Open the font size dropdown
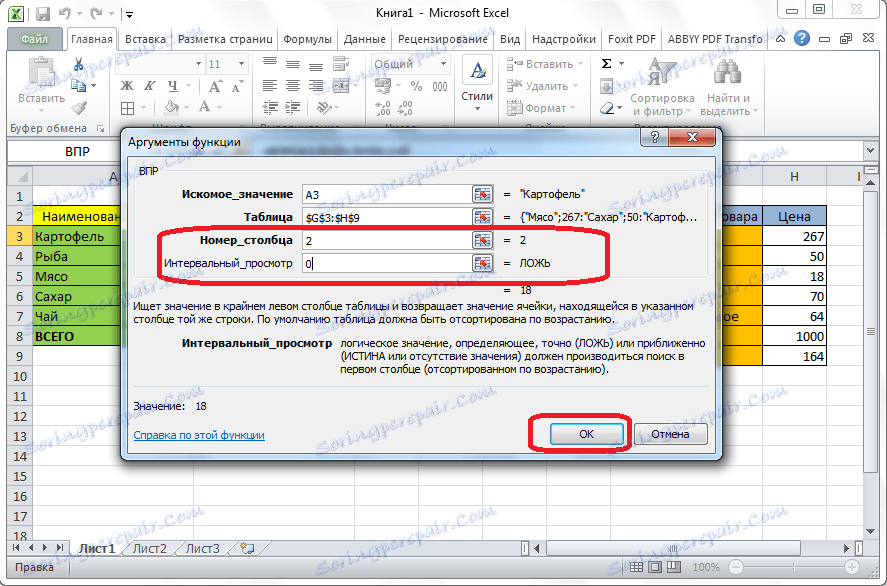The image size is (887, 586). pos(240,63)
